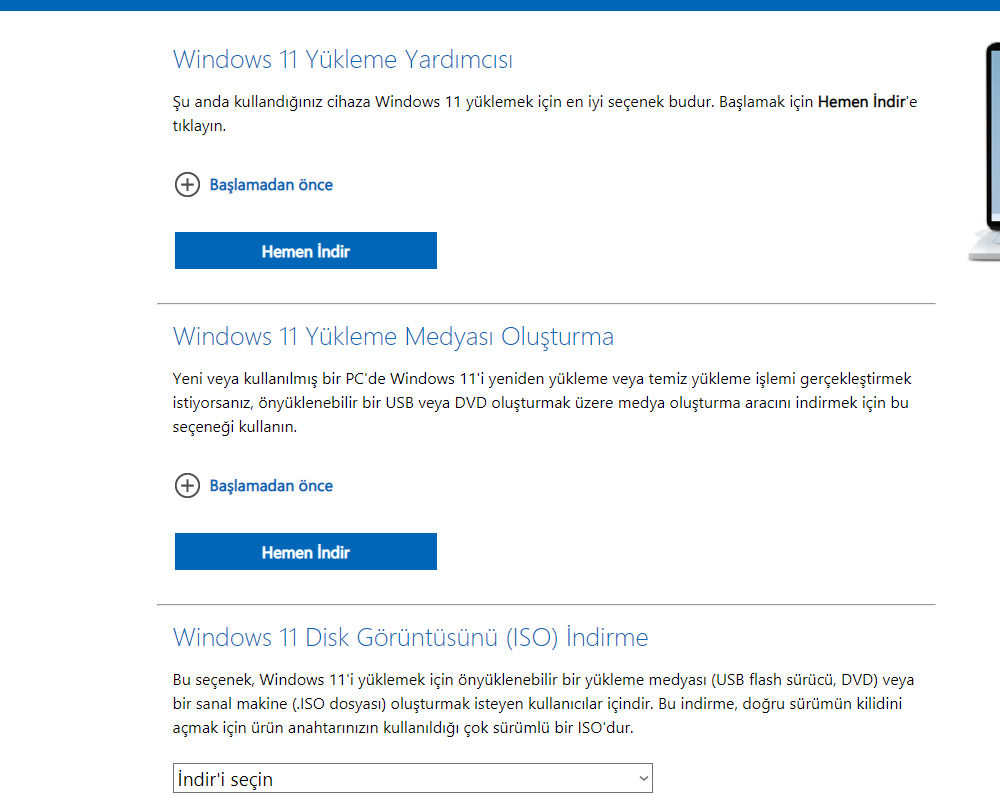The width and height of the screenshot is (1000, 801).
Task: Expand Başlamadan önce text in Yükleme Yardımcısı section
Action: [271, 185]
